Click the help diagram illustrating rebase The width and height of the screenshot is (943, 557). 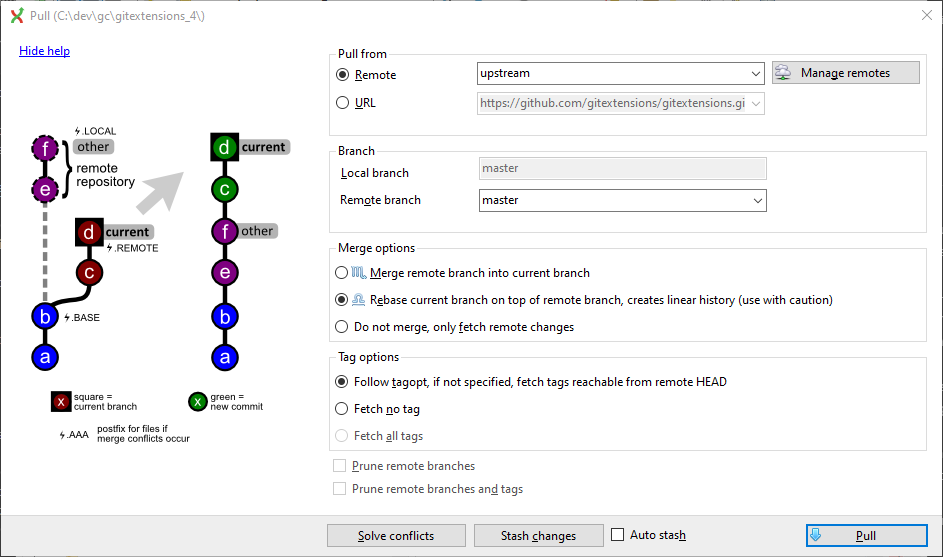tap(161, 285)
